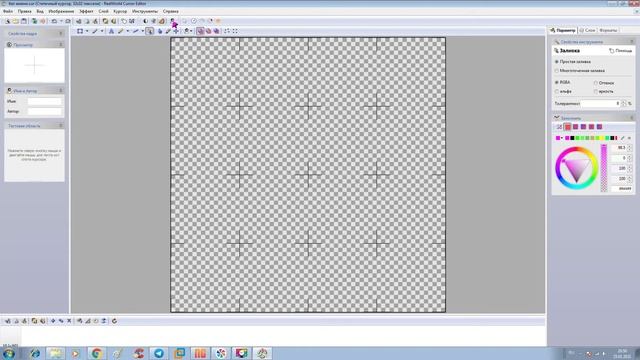Open the Инструменты menu
This screenshot has height=360, width=640.
pos(145,11)
